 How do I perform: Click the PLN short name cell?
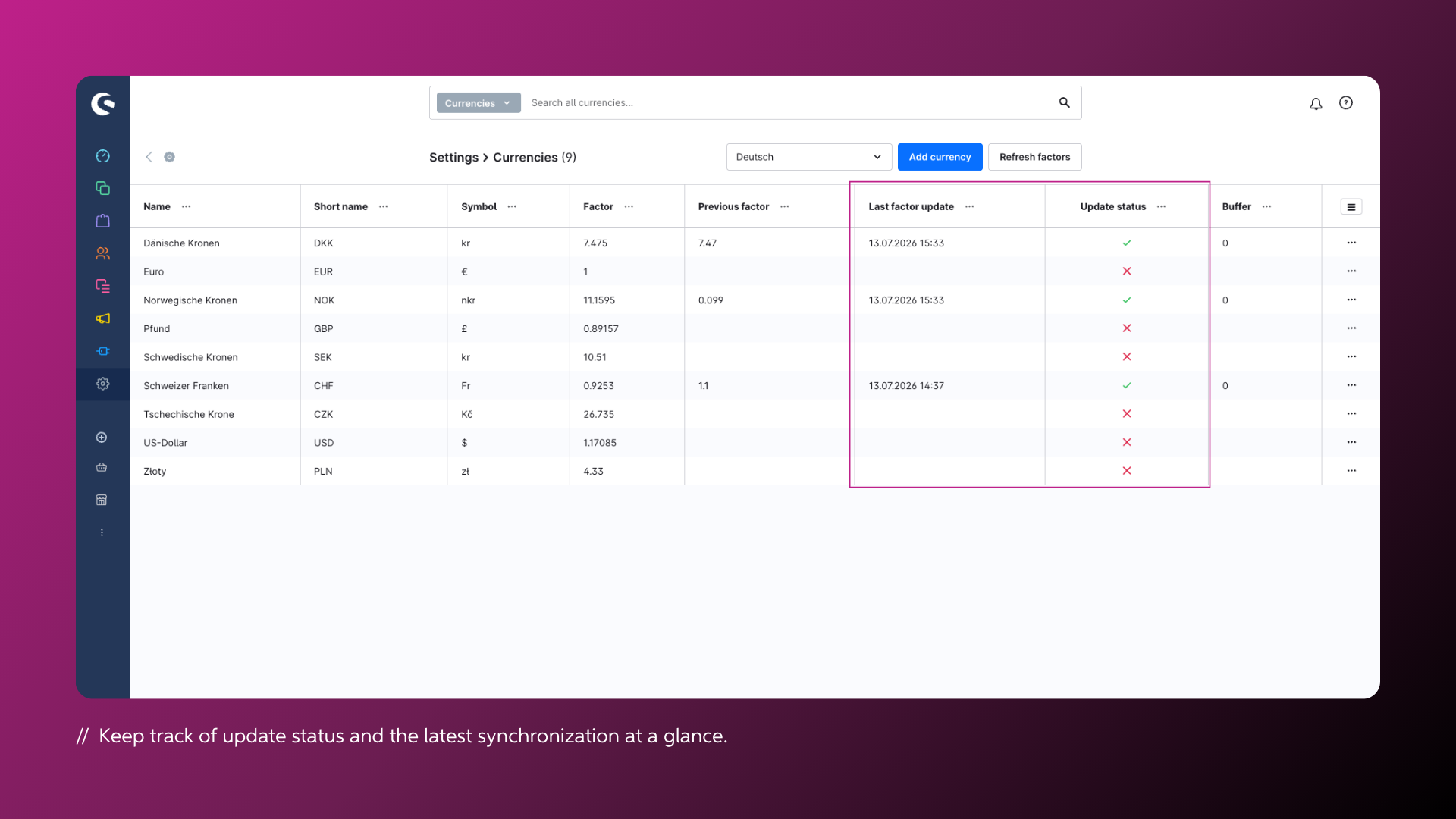[323, 472]
